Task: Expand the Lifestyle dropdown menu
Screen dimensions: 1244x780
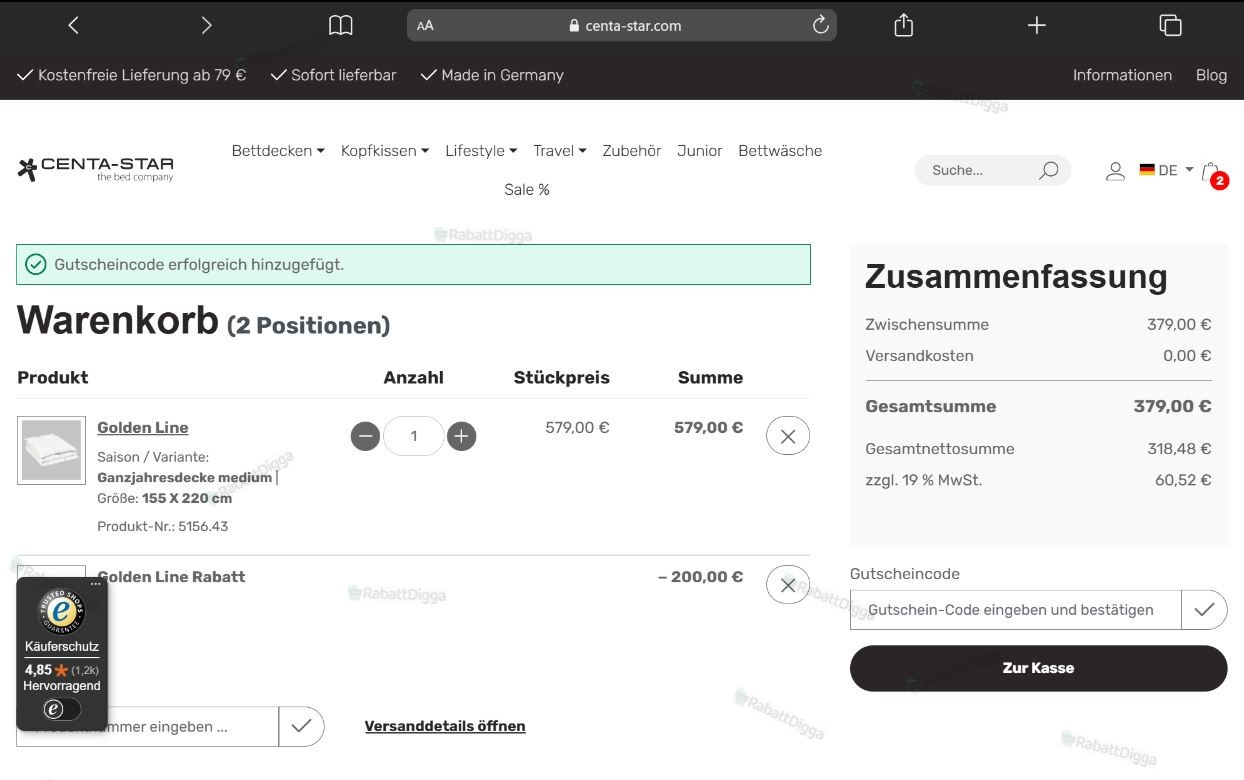Action: [481, 151]
